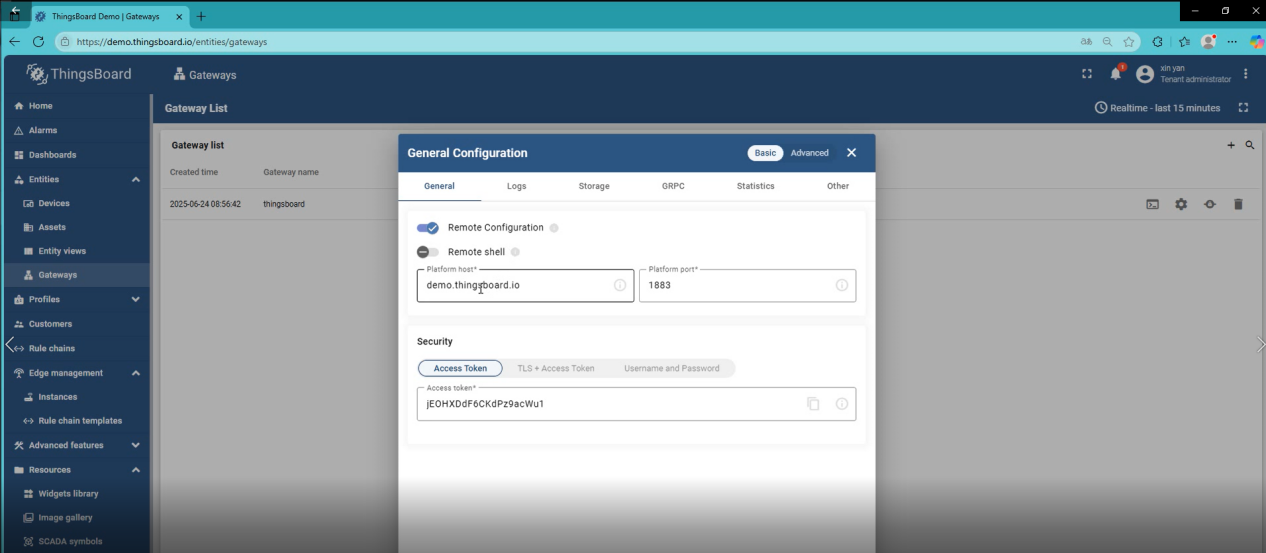This screenshot has width=1266, height=553.
Task: Click the info icon in Platform port field
Action: point(841,285)
